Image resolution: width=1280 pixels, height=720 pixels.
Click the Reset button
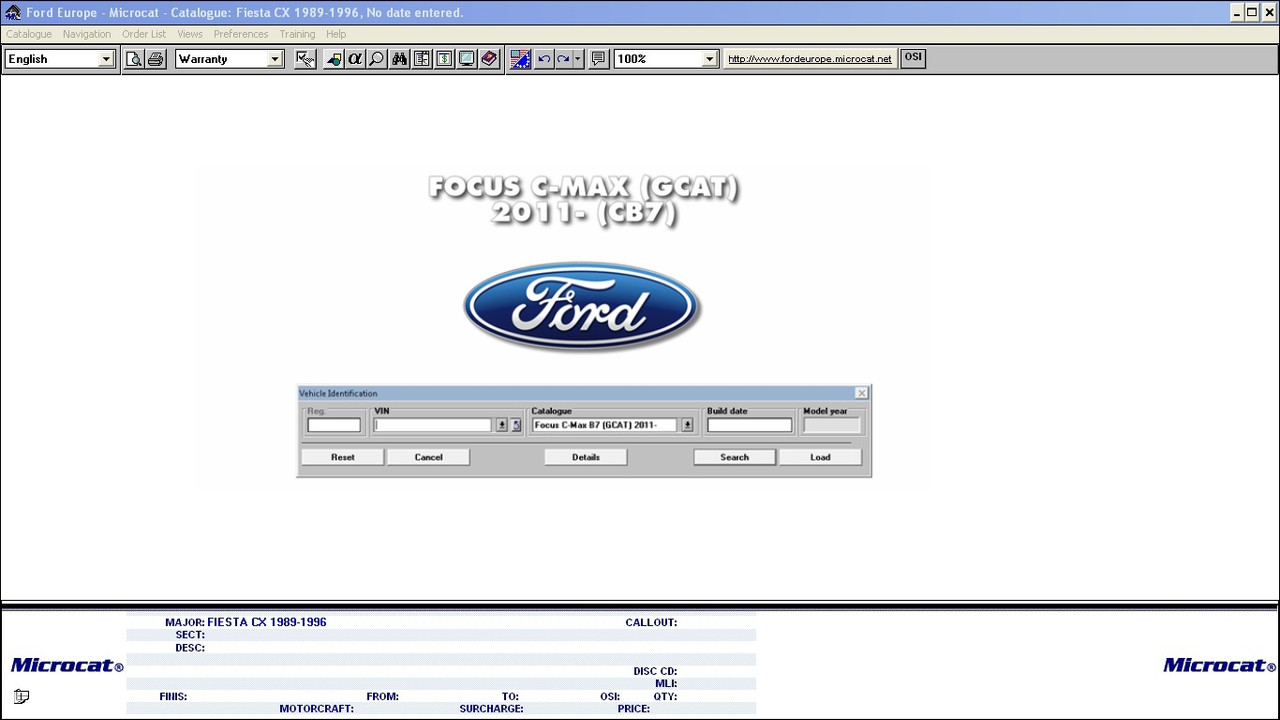coord(343,457)
